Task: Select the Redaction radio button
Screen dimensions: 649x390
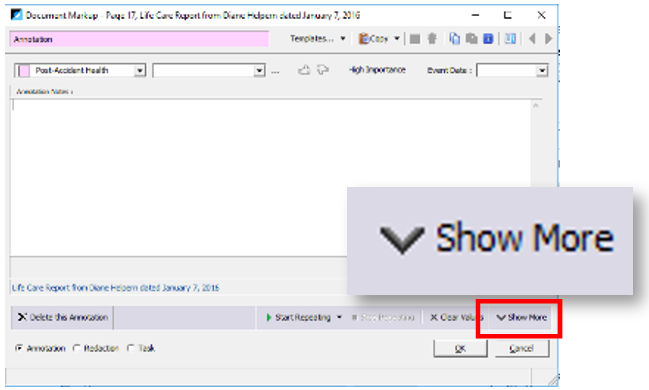Action: tap(76, 348)
